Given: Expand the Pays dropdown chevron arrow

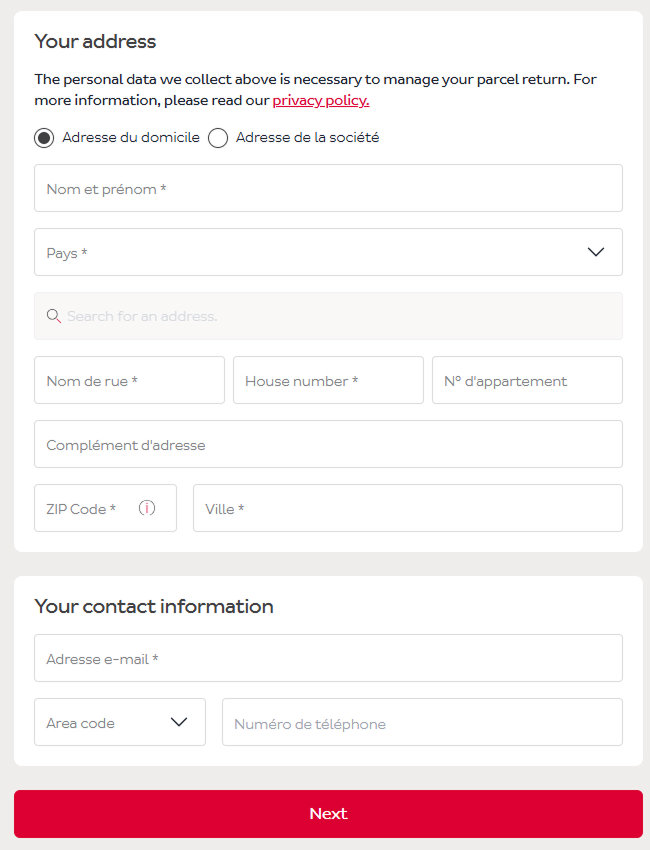Looking at the screenshot, I should 596,252.
